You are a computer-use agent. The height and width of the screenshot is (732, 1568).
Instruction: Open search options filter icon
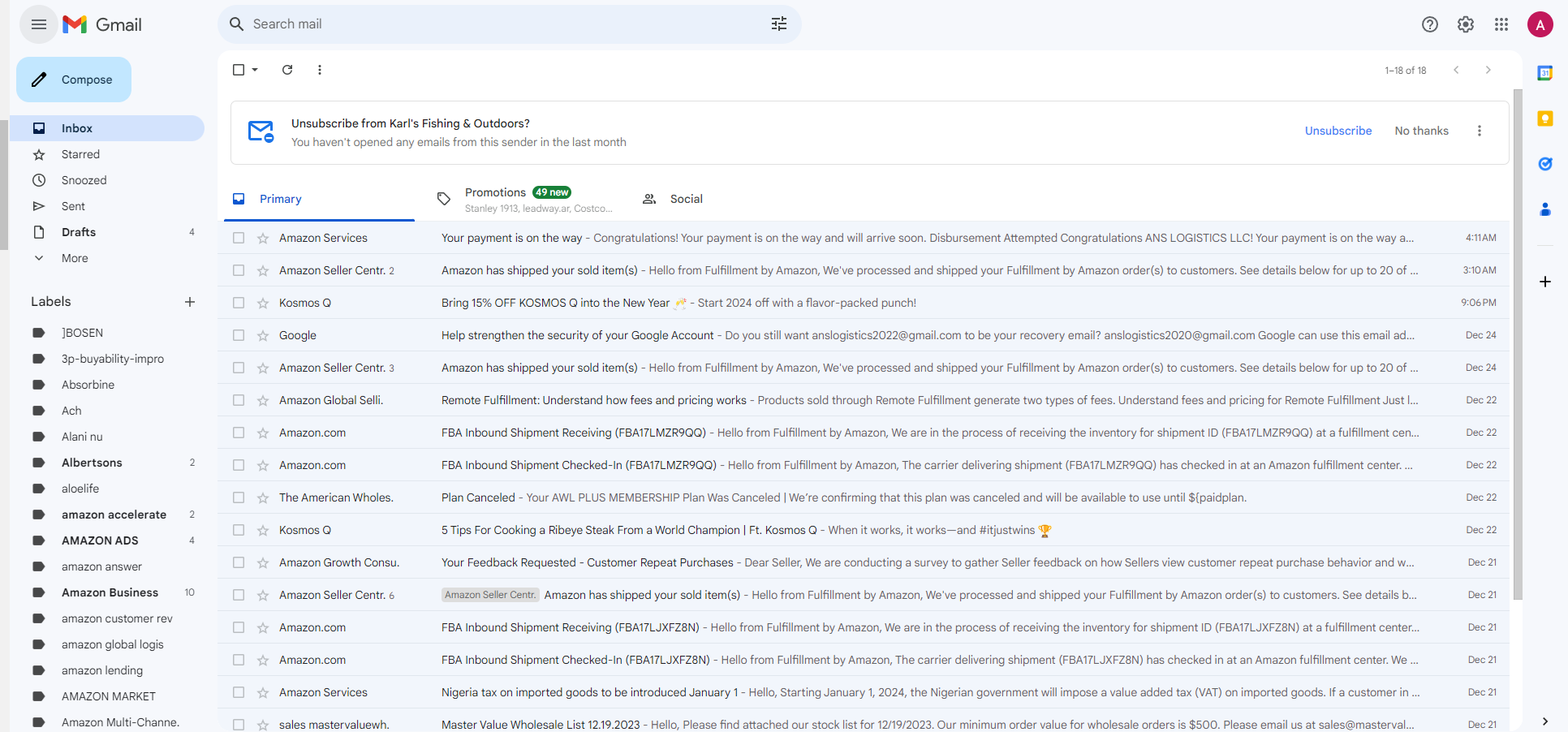[x=779, y=24]
